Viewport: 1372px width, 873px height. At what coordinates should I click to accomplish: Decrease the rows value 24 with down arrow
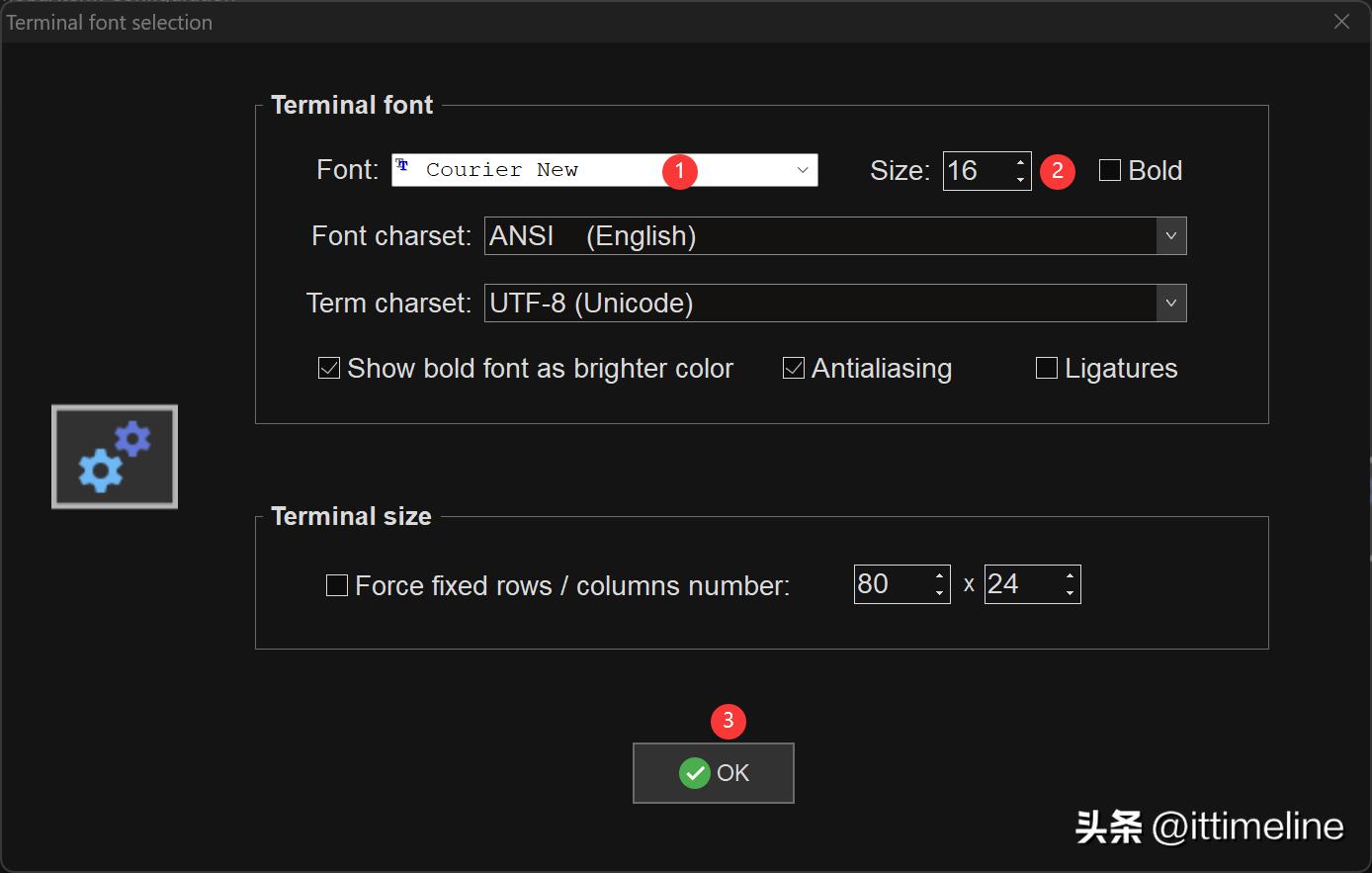coord(1070,593)
